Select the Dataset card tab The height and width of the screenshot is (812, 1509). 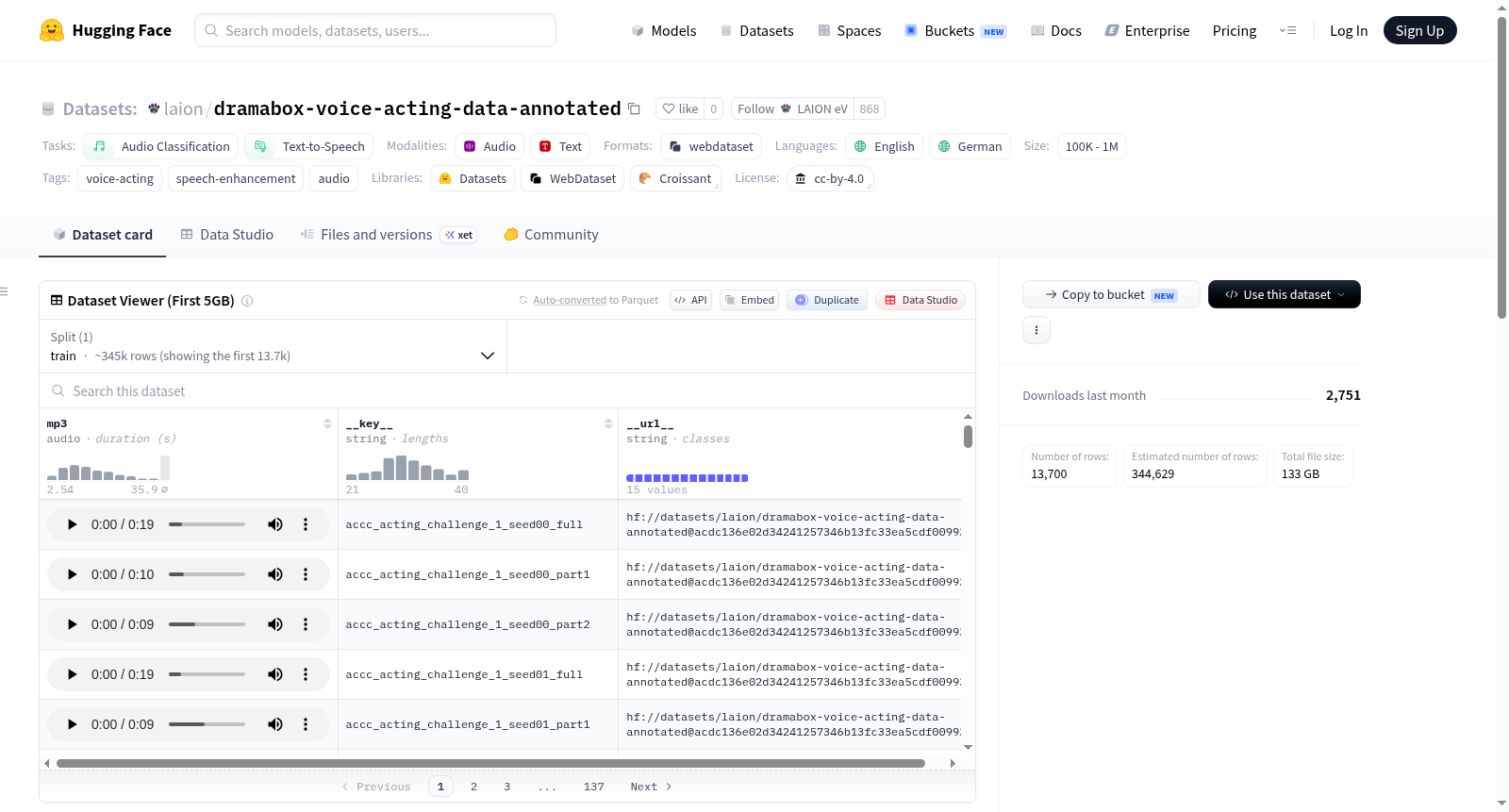[x=103, y=234]
